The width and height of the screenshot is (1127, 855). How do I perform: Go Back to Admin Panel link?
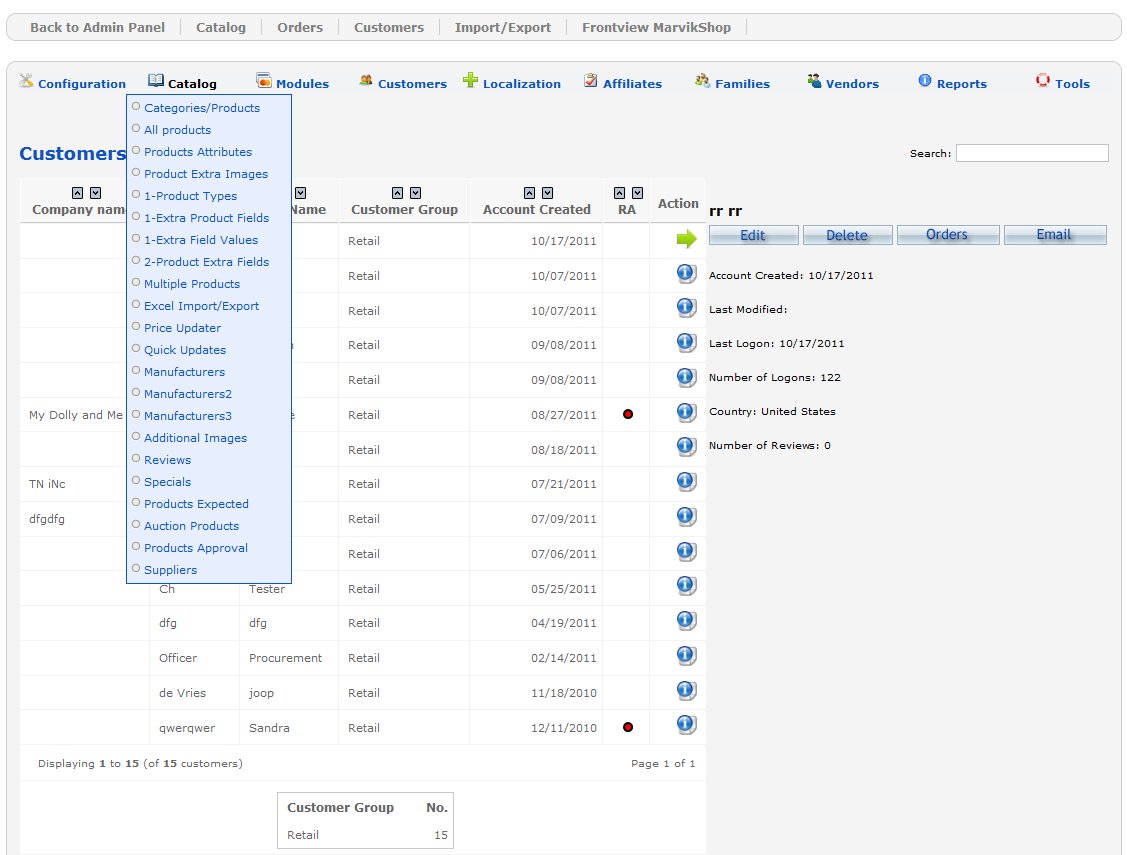pos(98,27)
